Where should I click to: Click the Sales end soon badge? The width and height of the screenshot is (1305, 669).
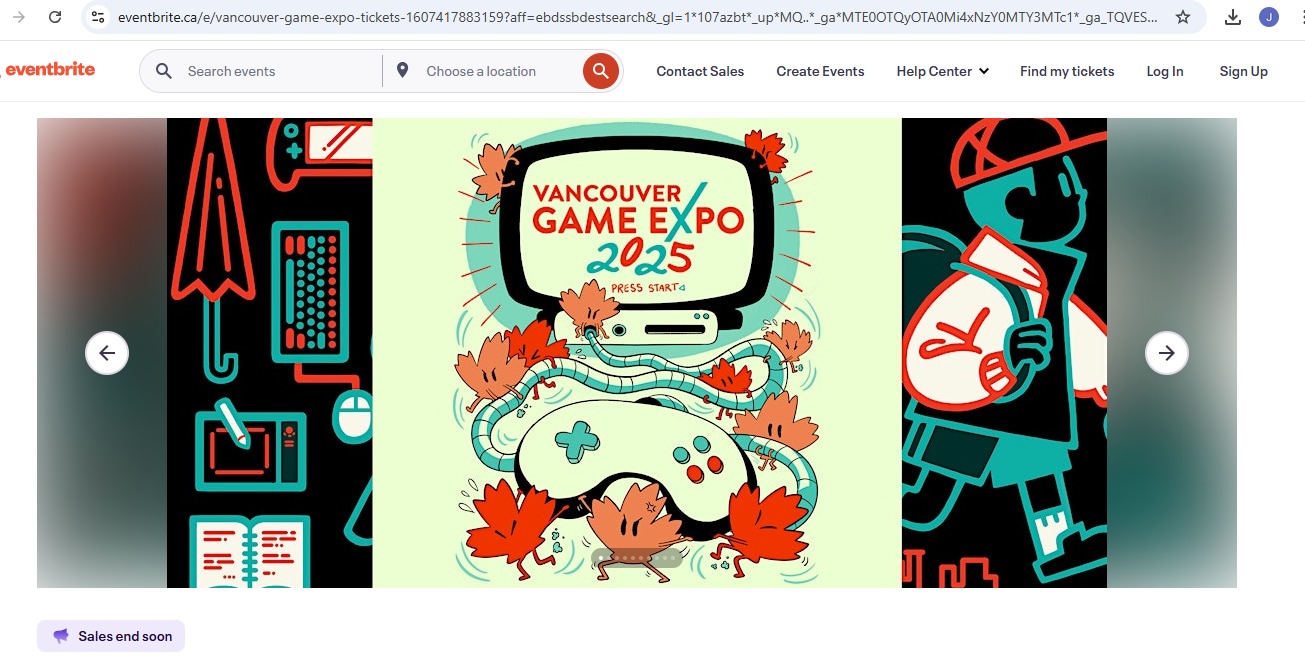[110, 636]
